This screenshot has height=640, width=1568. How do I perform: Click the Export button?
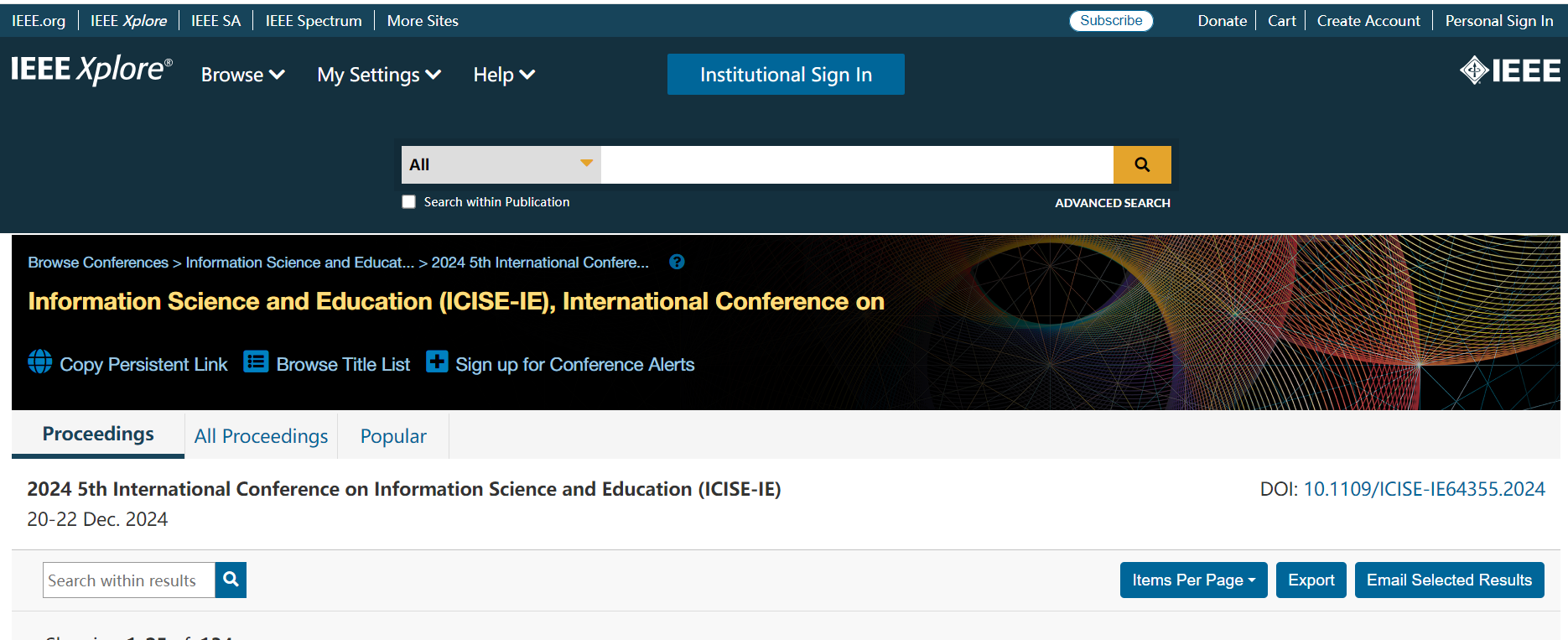pos(1311,580)
